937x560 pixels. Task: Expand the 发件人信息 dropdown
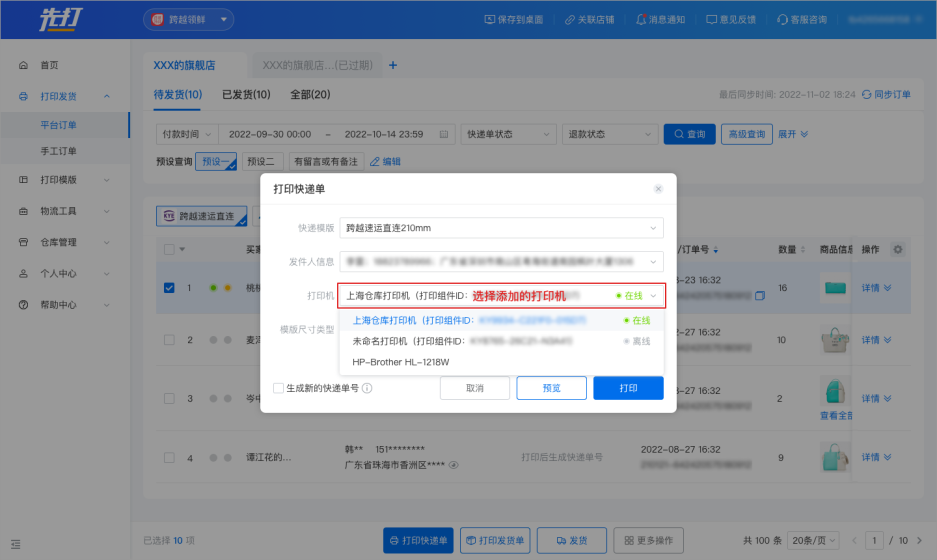pyautogui.click(x=500, y=262)
